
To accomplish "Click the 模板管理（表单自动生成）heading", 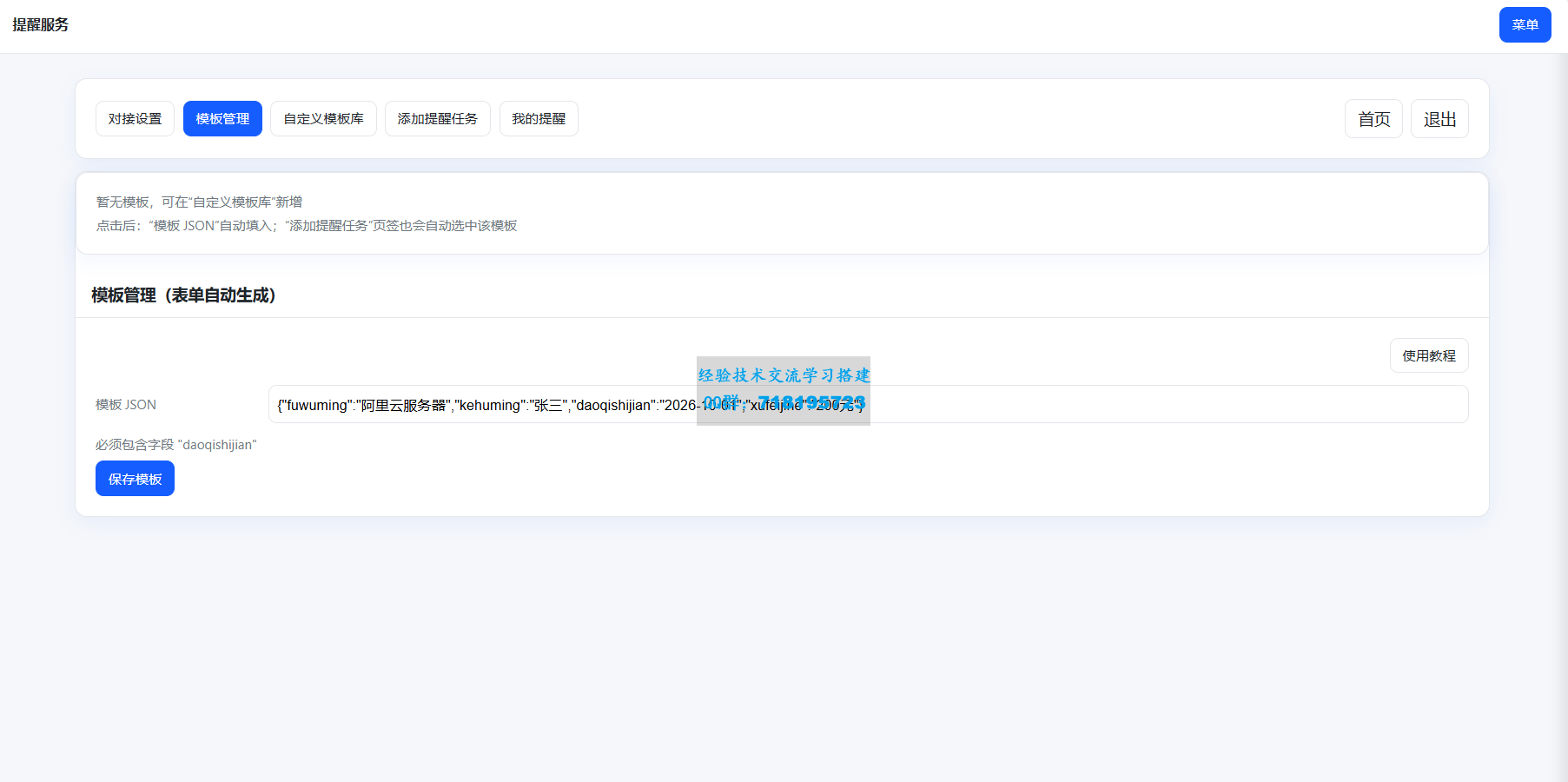I will [183, 295].
